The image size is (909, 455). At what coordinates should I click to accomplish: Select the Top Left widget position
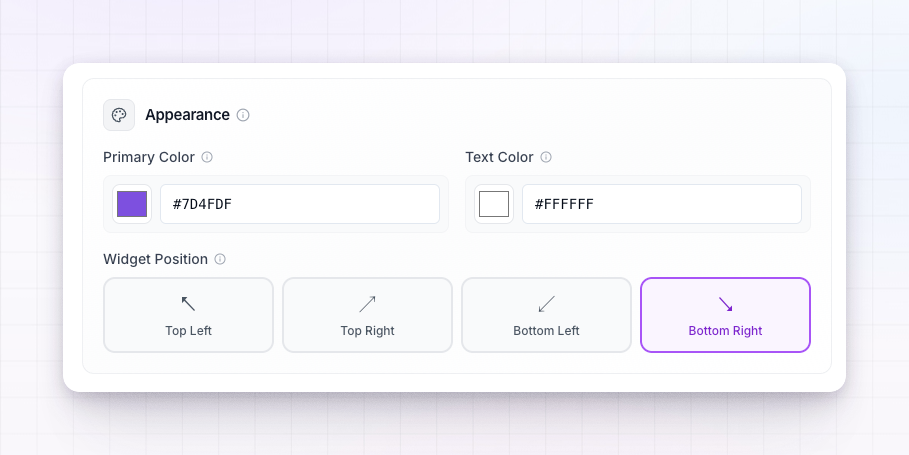tap(188, 315)
